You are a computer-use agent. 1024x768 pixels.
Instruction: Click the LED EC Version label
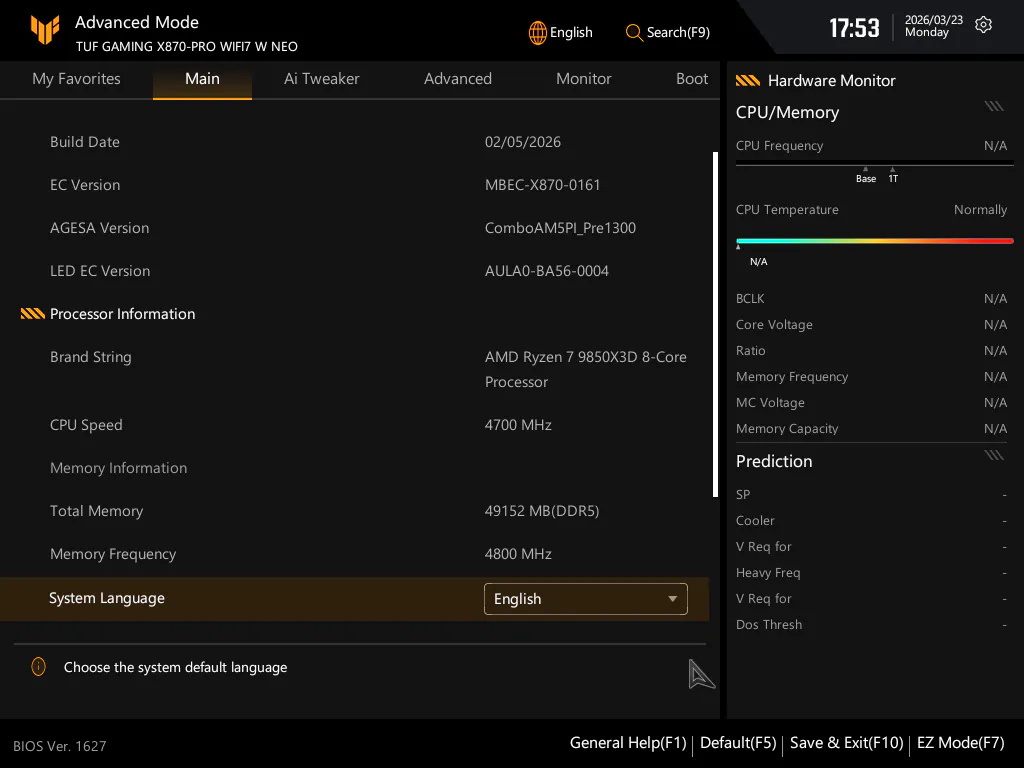pos(100,272)
